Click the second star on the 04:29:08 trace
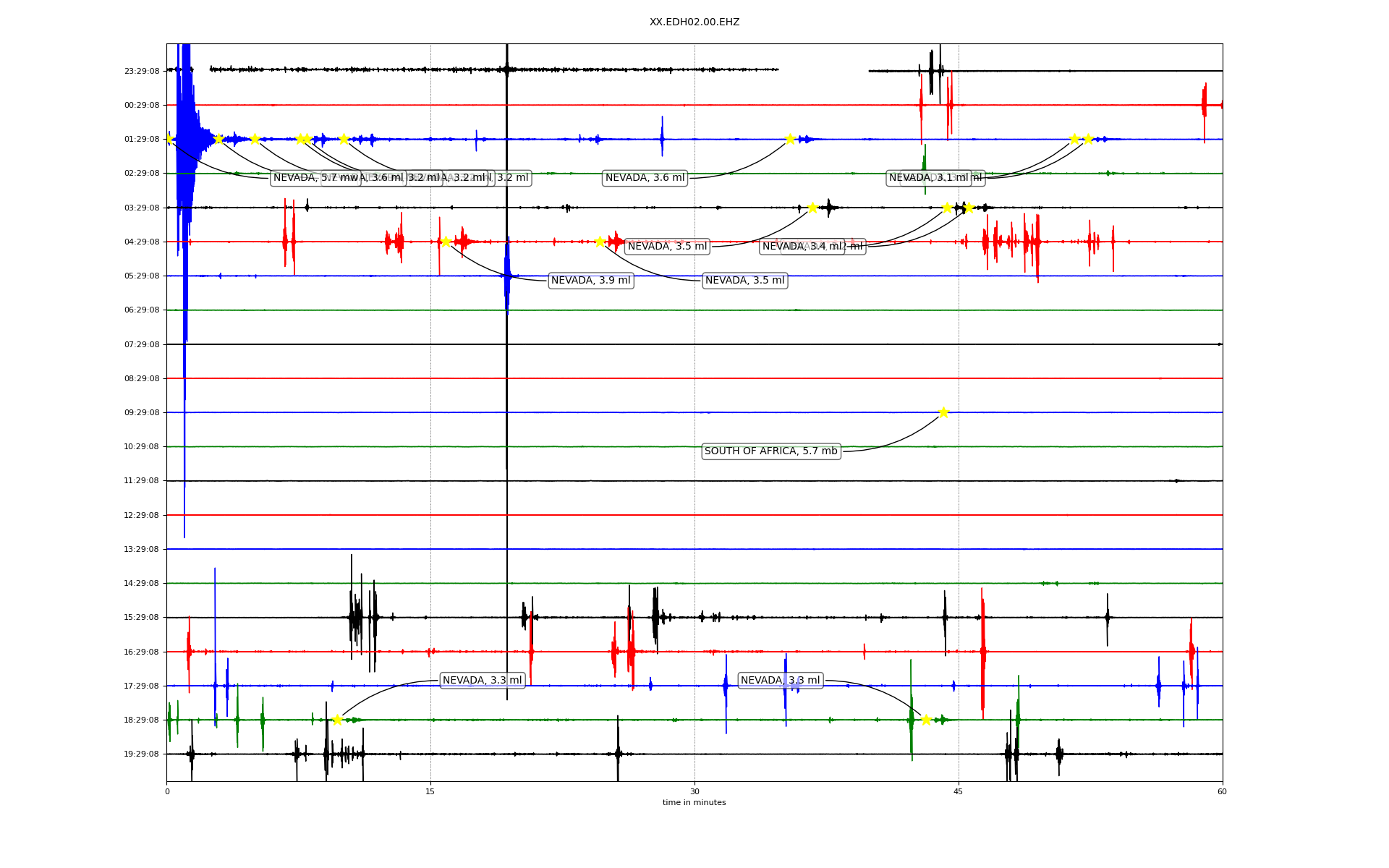Image resolution: width=1389 pixels, height=868 pixels. point(600,242)
